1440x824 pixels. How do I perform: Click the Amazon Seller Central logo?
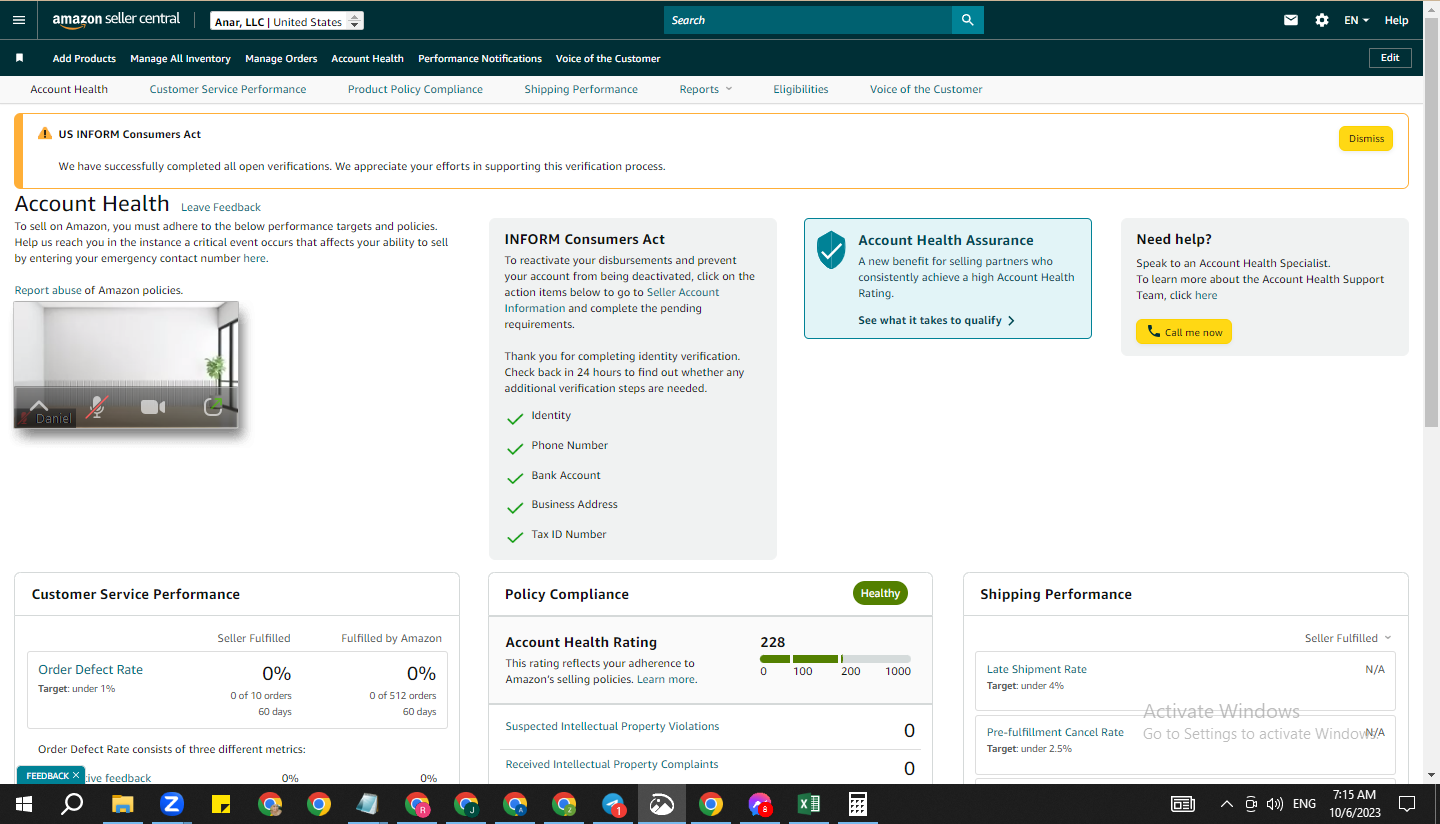click(x=116, y=20)
